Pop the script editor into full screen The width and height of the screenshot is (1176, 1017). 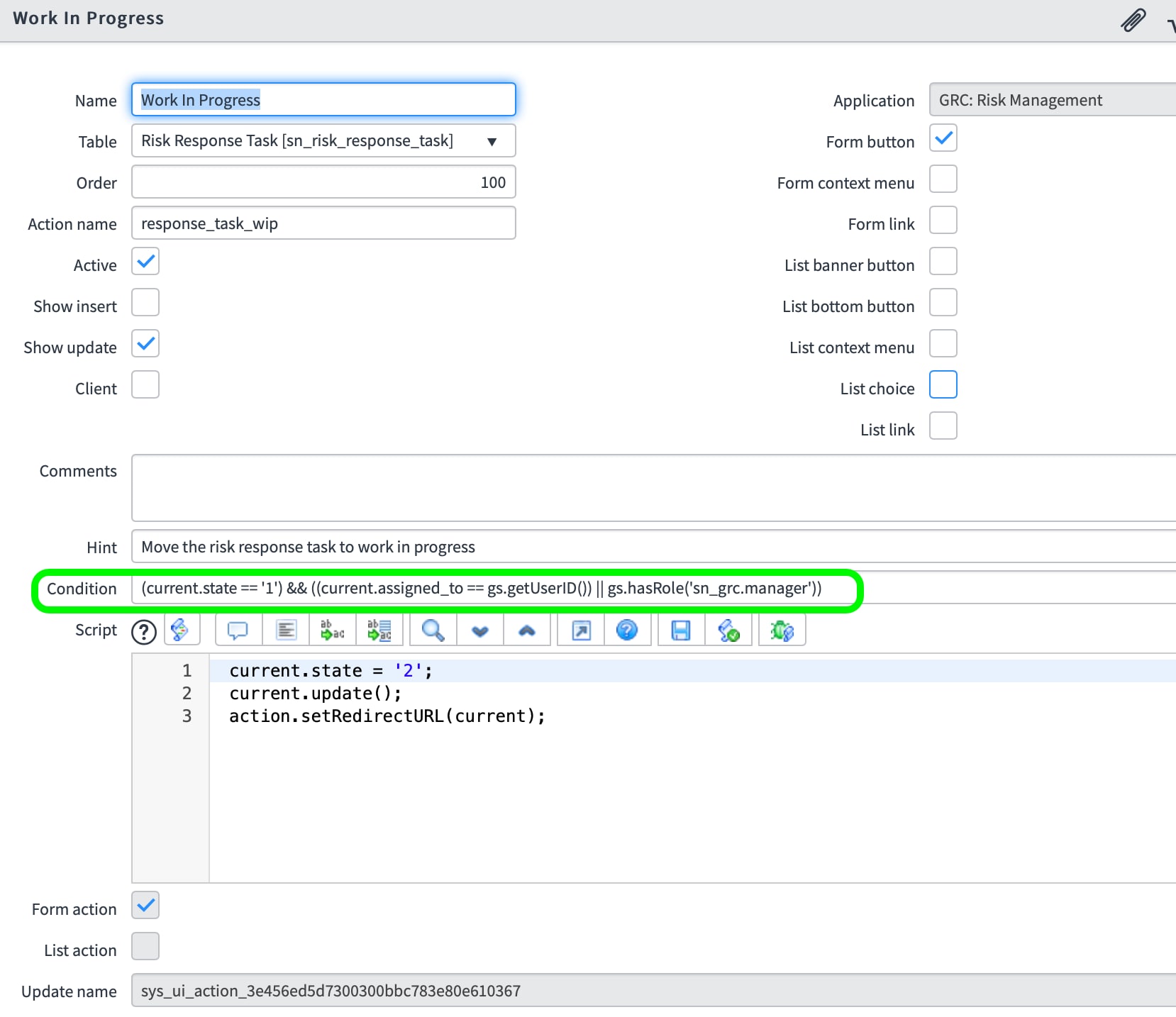coord(579,630)
